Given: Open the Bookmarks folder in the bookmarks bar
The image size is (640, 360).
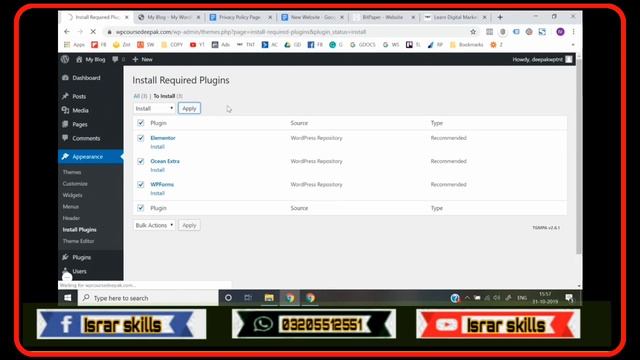Looking at the screenshot, I should tap(467, 44).
